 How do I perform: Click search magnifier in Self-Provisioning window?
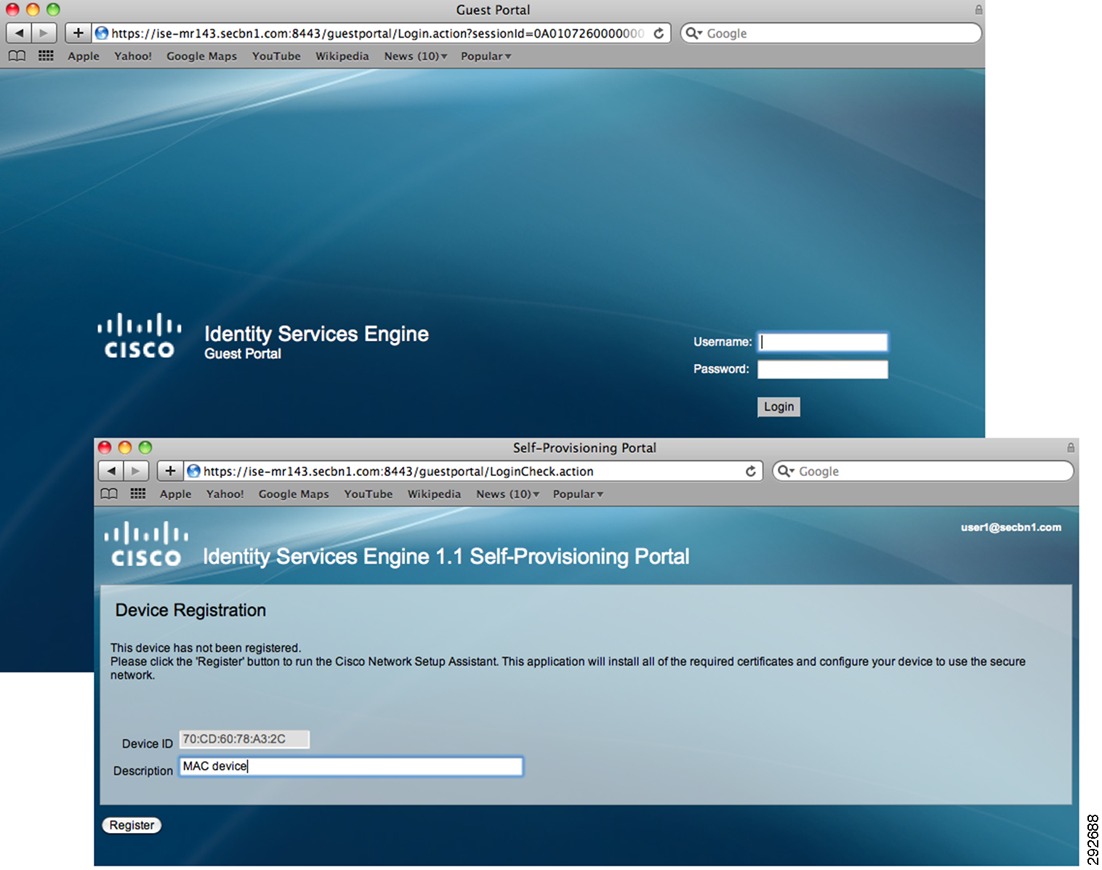[x=785, y=471]
